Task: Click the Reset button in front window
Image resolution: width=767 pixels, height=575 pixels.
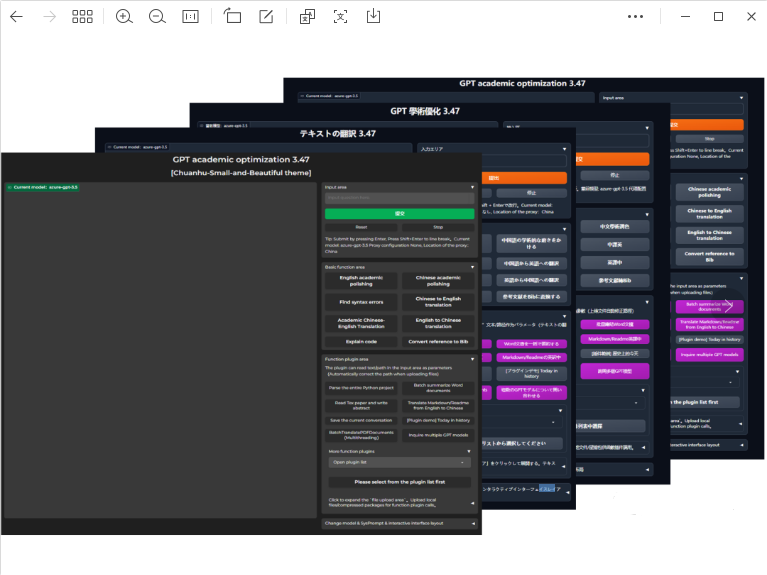Action: [x=361, y=227]
